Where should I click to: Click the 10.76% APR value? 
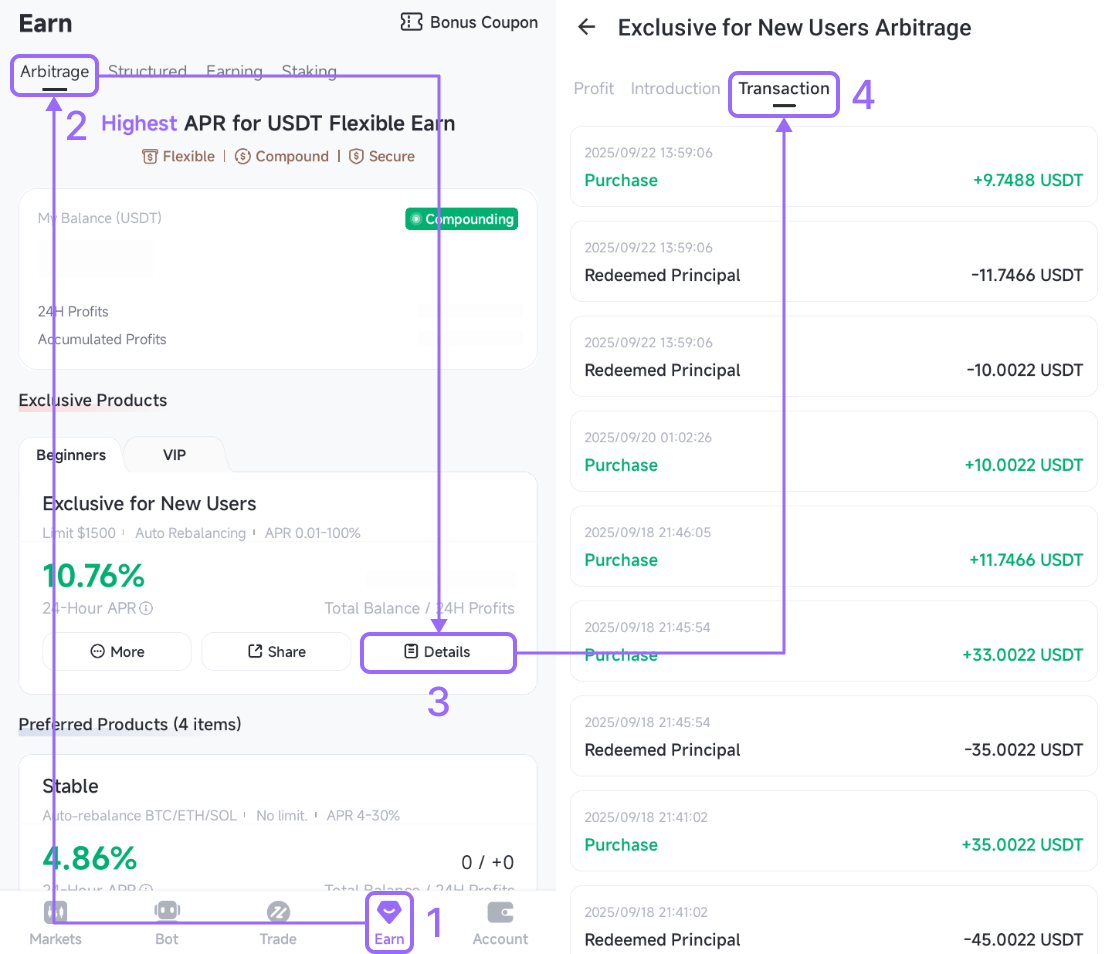point(94,575)
